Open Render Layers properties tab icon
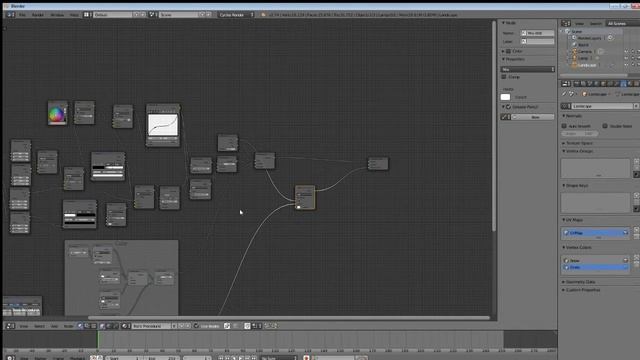The width and height of the screenshot is (640, 360). pos(583,84)
